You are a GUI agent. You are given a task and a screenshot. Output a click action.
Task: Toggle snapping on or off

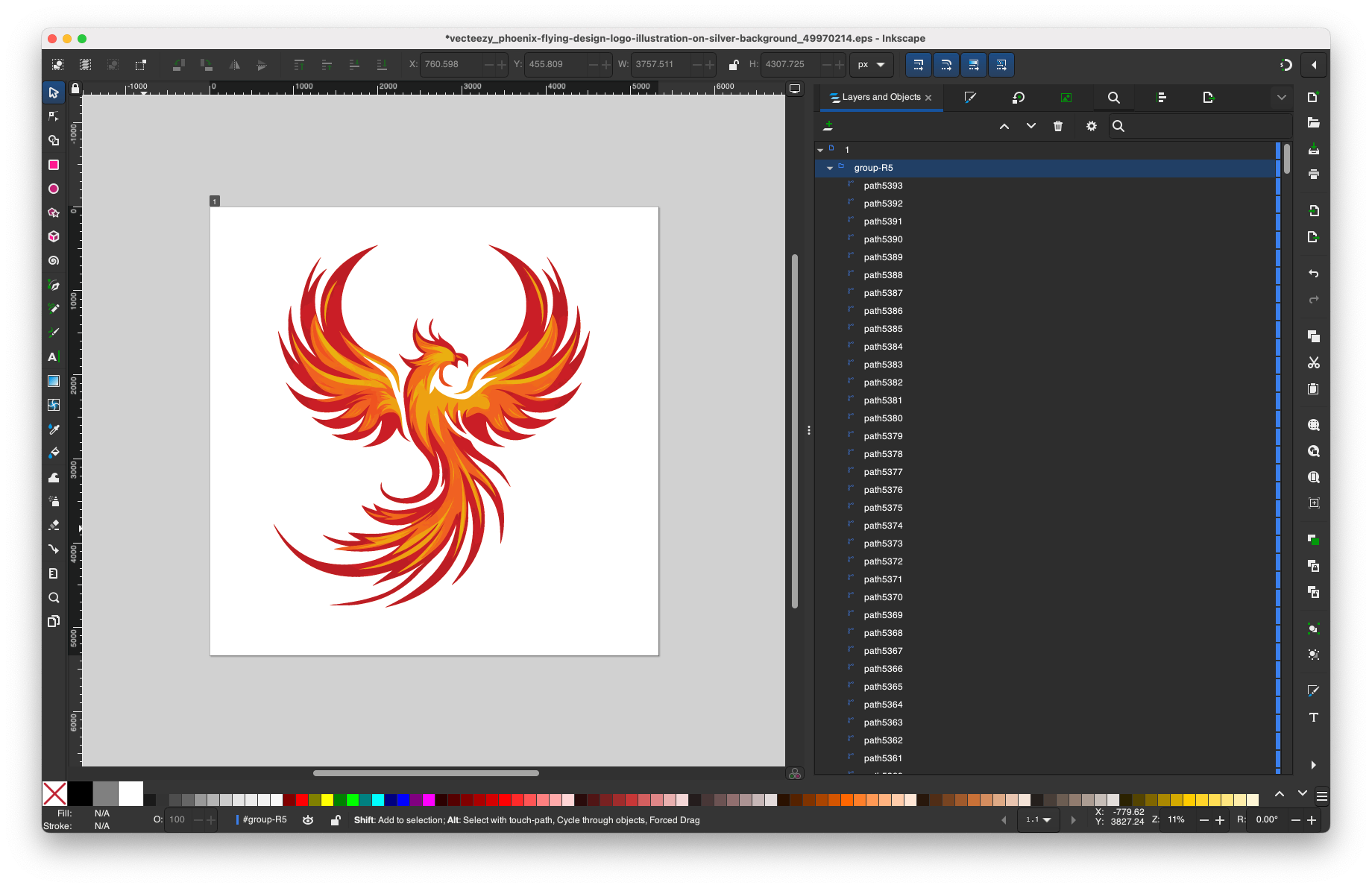click(x=1286, y=65)
